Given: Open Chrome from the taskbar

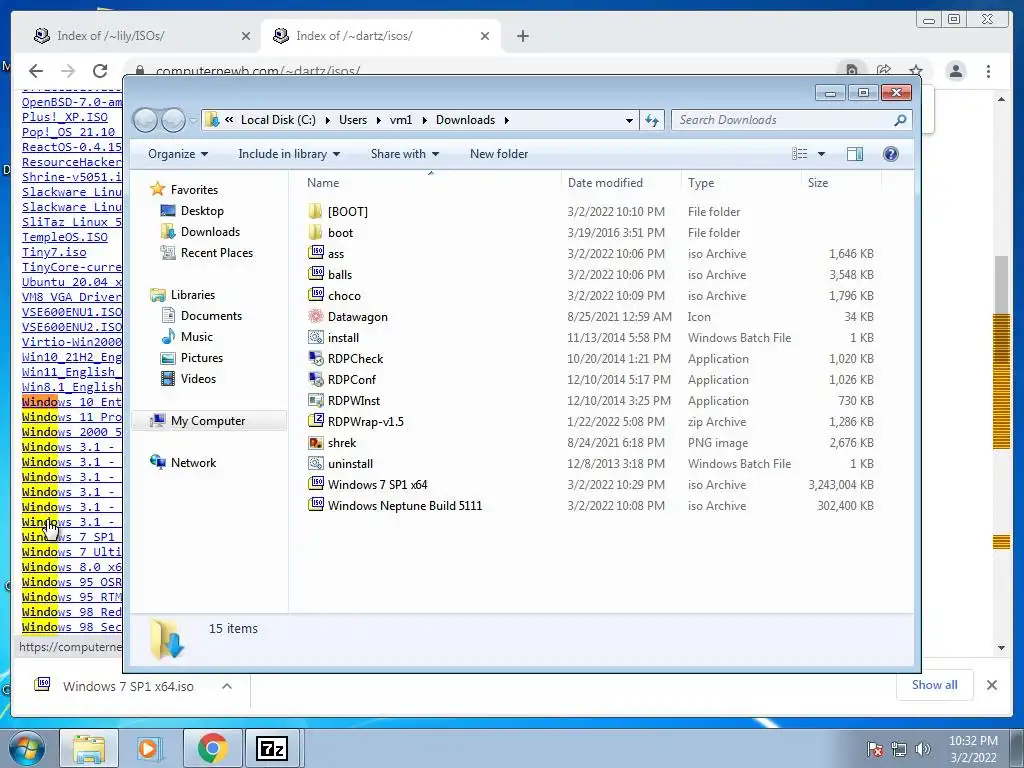Looking at the screenshot, I should [212, 748].
